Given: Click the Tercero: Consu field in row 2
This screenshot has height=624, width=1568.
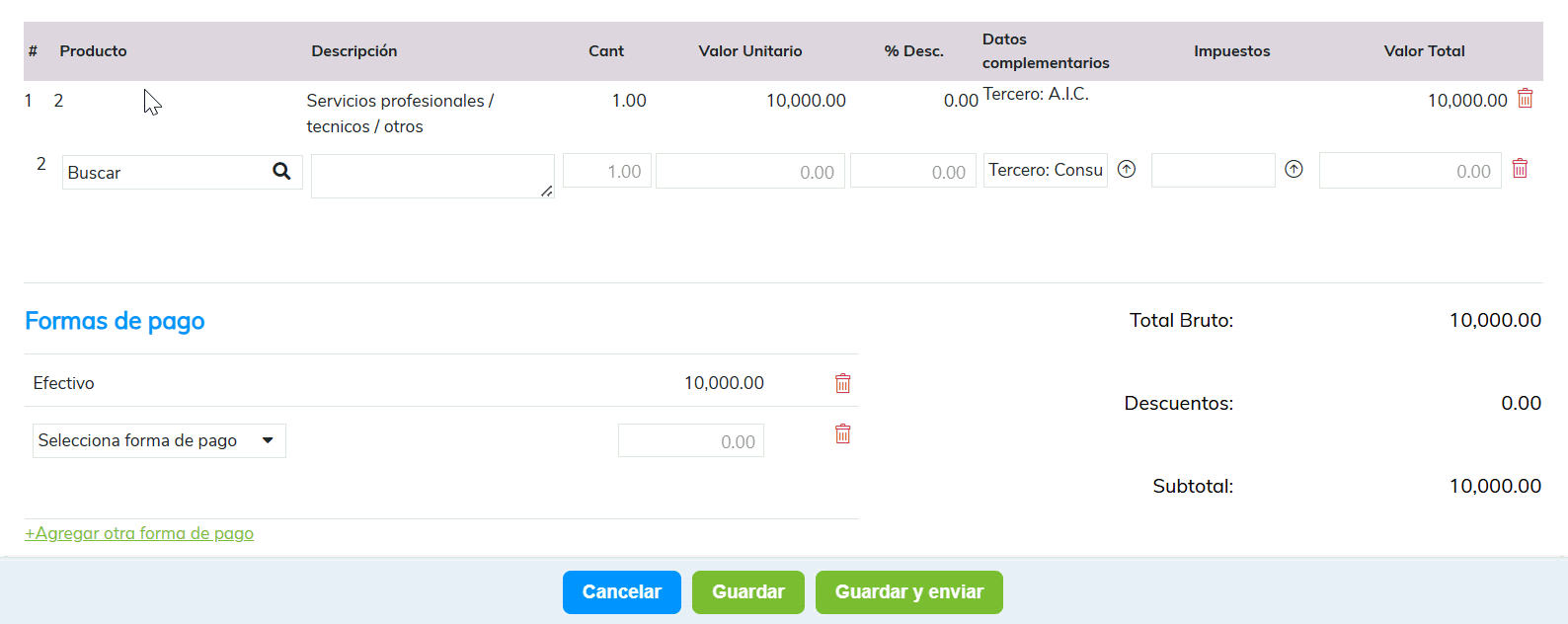Looking at the screenshot, I should 1045,170.
